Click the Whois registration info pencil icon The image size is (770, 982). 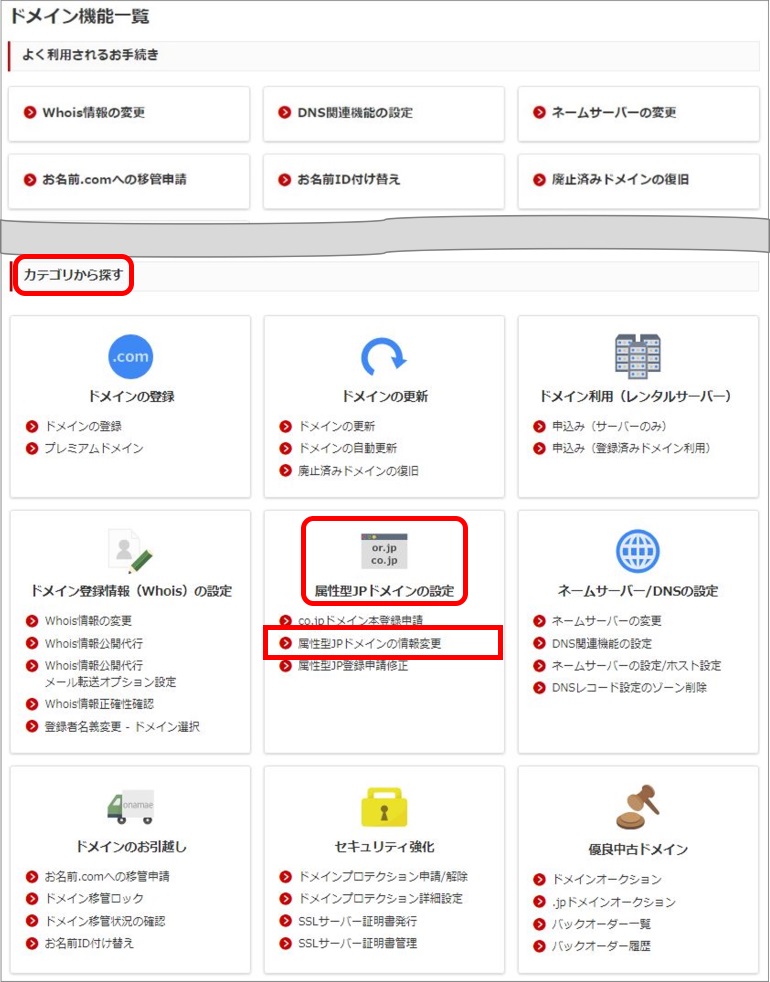pos(130,551)
